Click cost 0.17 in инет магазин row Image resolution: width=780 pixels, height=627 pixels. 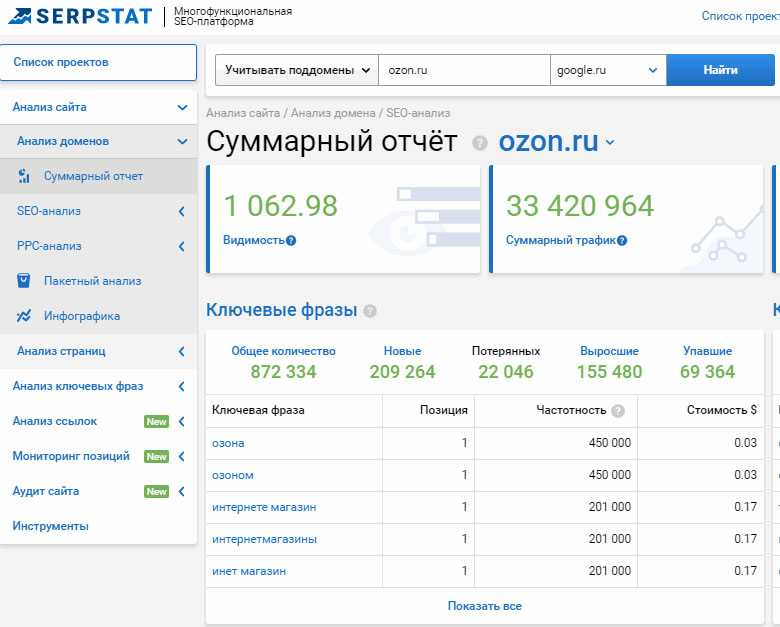coord(745,571)
